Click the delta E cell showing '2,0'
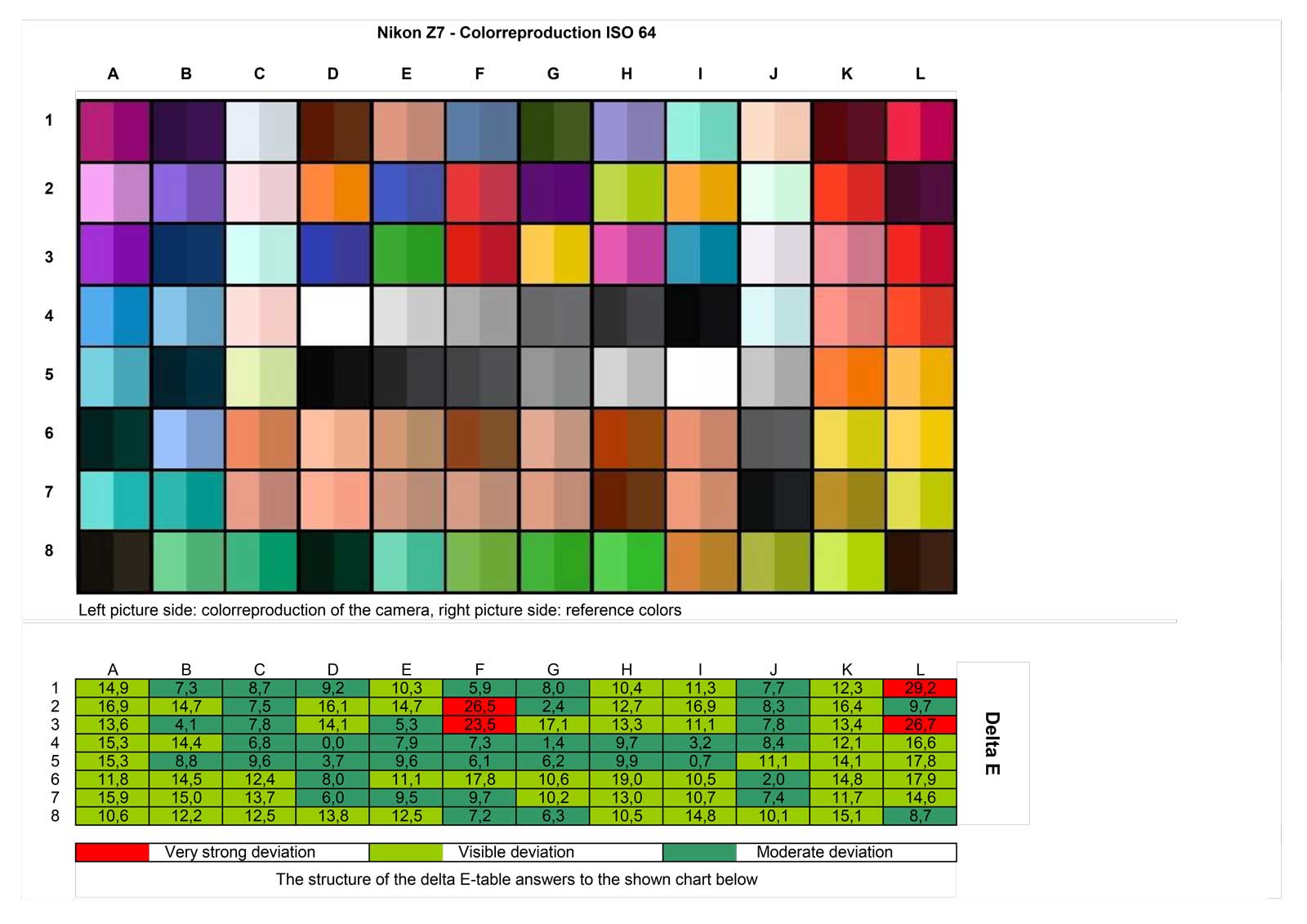Image resolution: width=1307 pixels, height=924 pixels. click(774, 779)
